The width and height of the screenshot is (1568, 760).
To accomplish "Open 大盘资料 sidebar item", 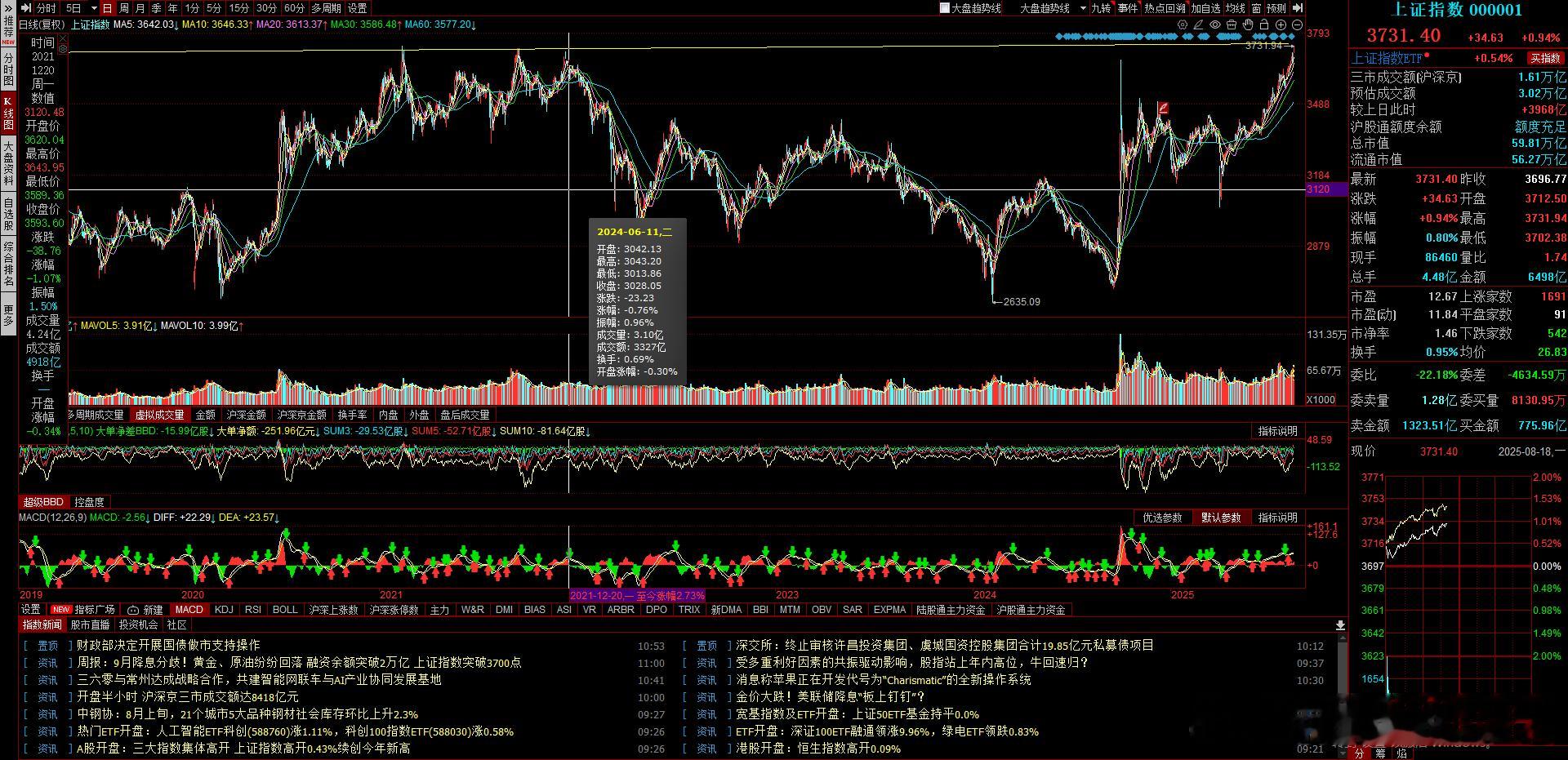I will (8, 164).
